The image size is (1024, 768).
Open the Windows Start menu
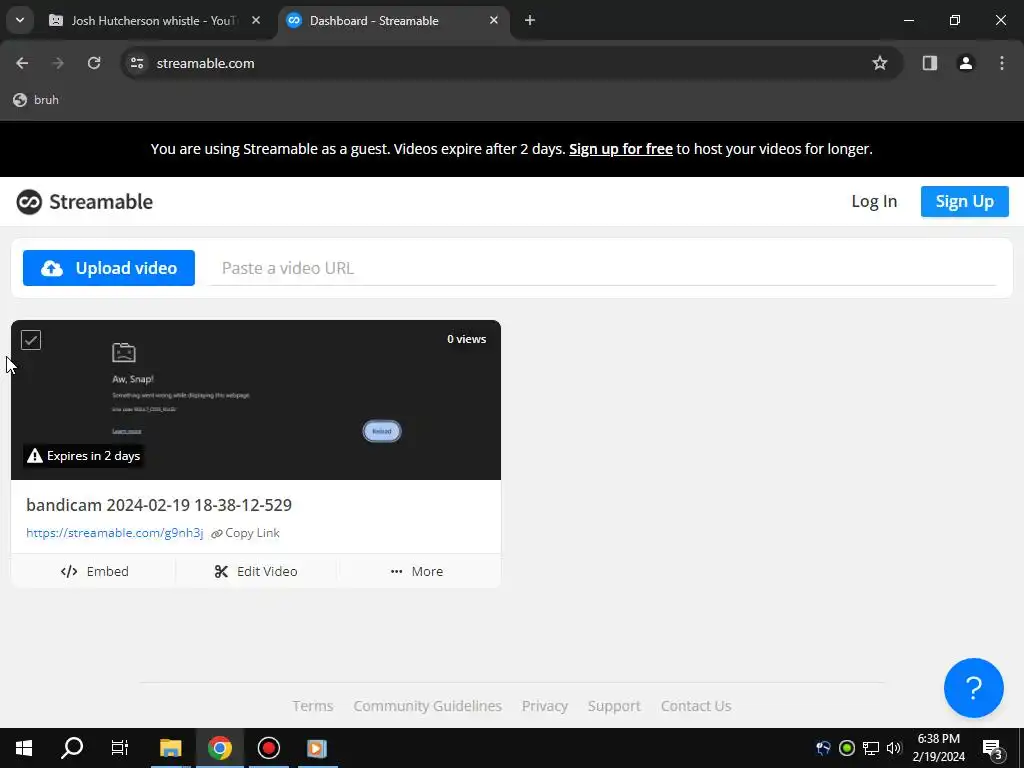coord(24,748)
